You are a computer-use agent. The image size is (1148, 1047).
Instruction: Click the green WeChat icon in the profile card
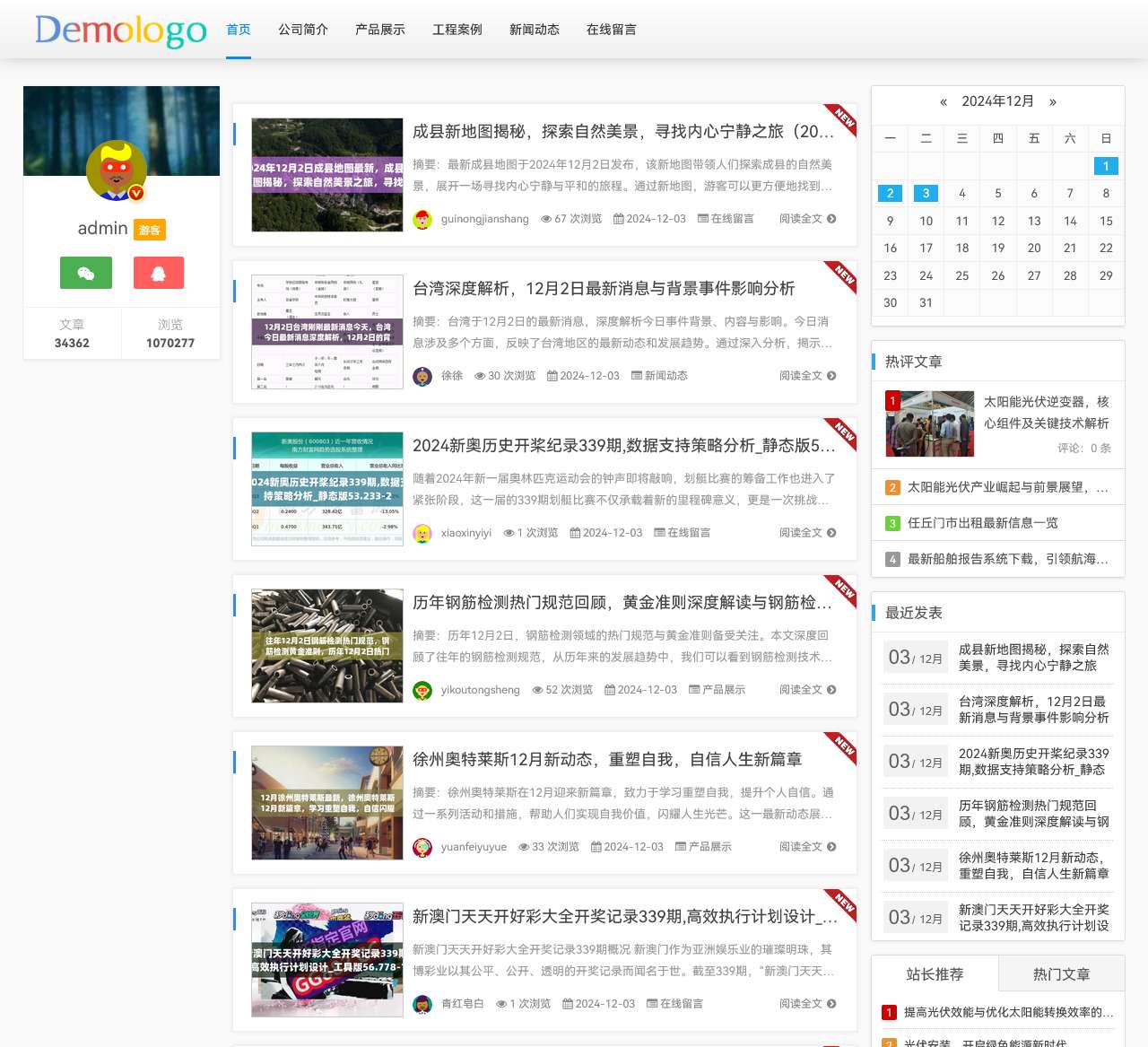[x=85, y=273]
